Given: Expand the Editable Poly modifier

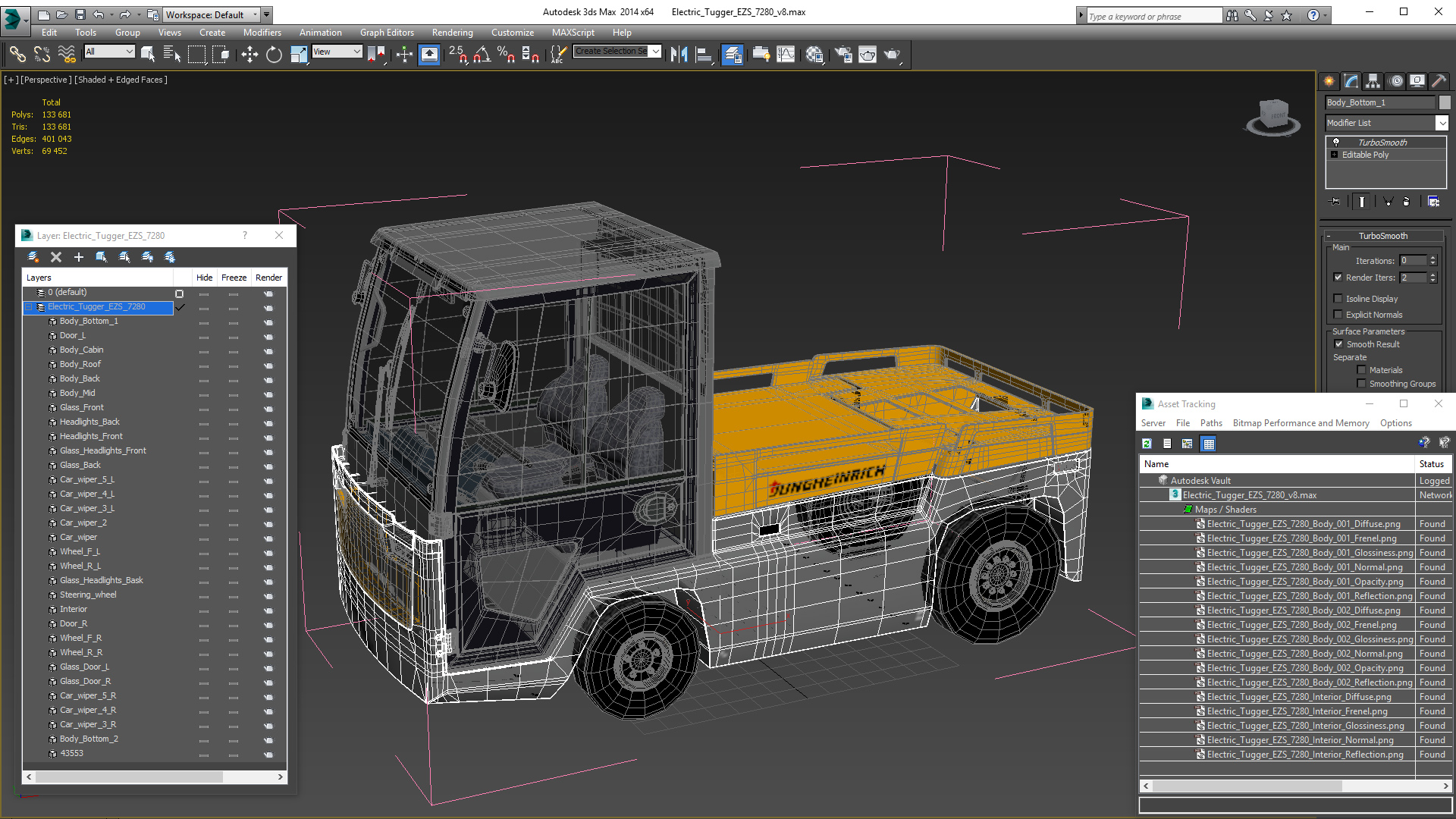Looking at the screenshot, I should pyautogui.click(x=1335, y=155).
